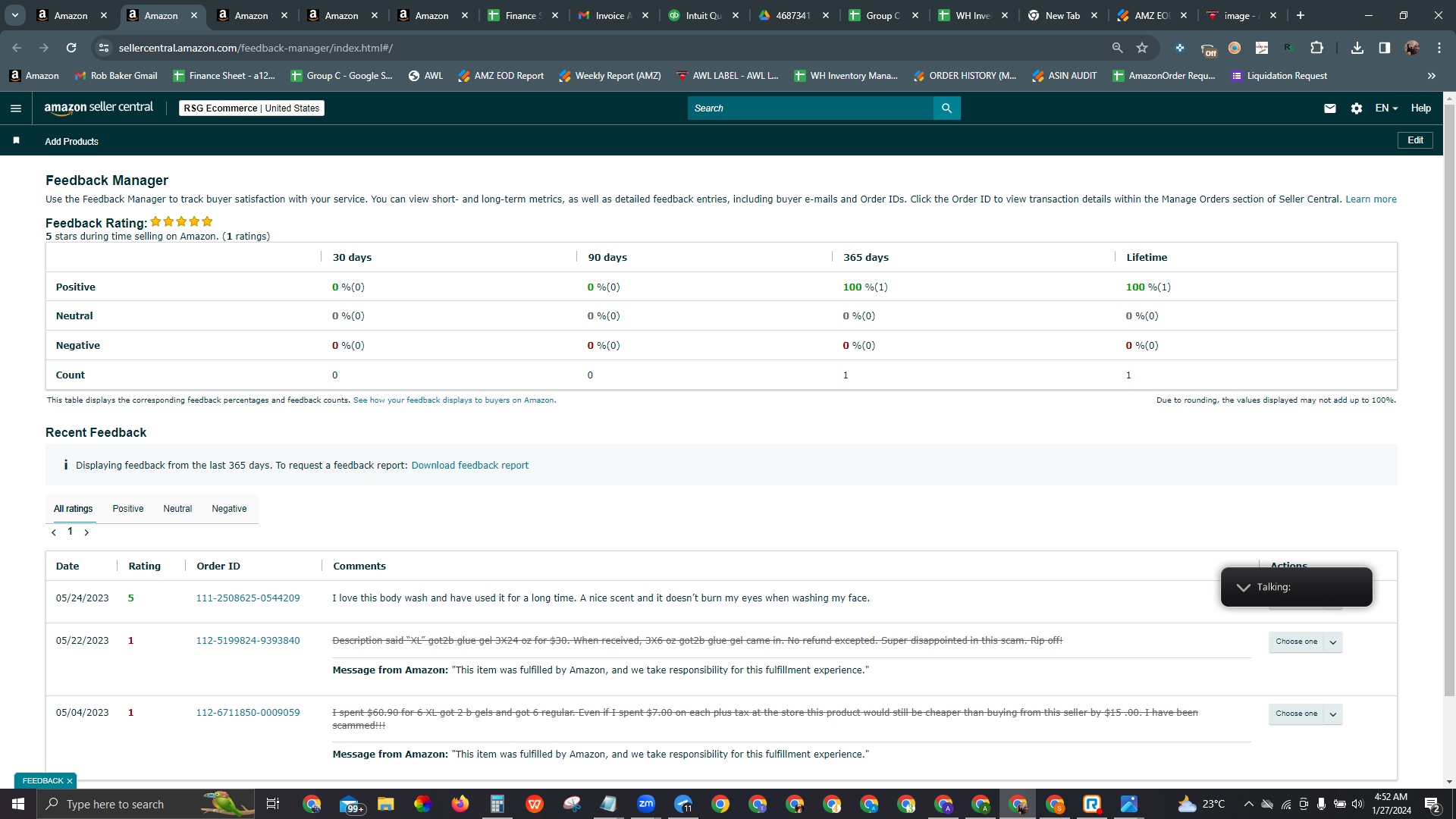Open the Help link in the header
The width and height of the screenshot is (1456, 819).
[1421, 108]
